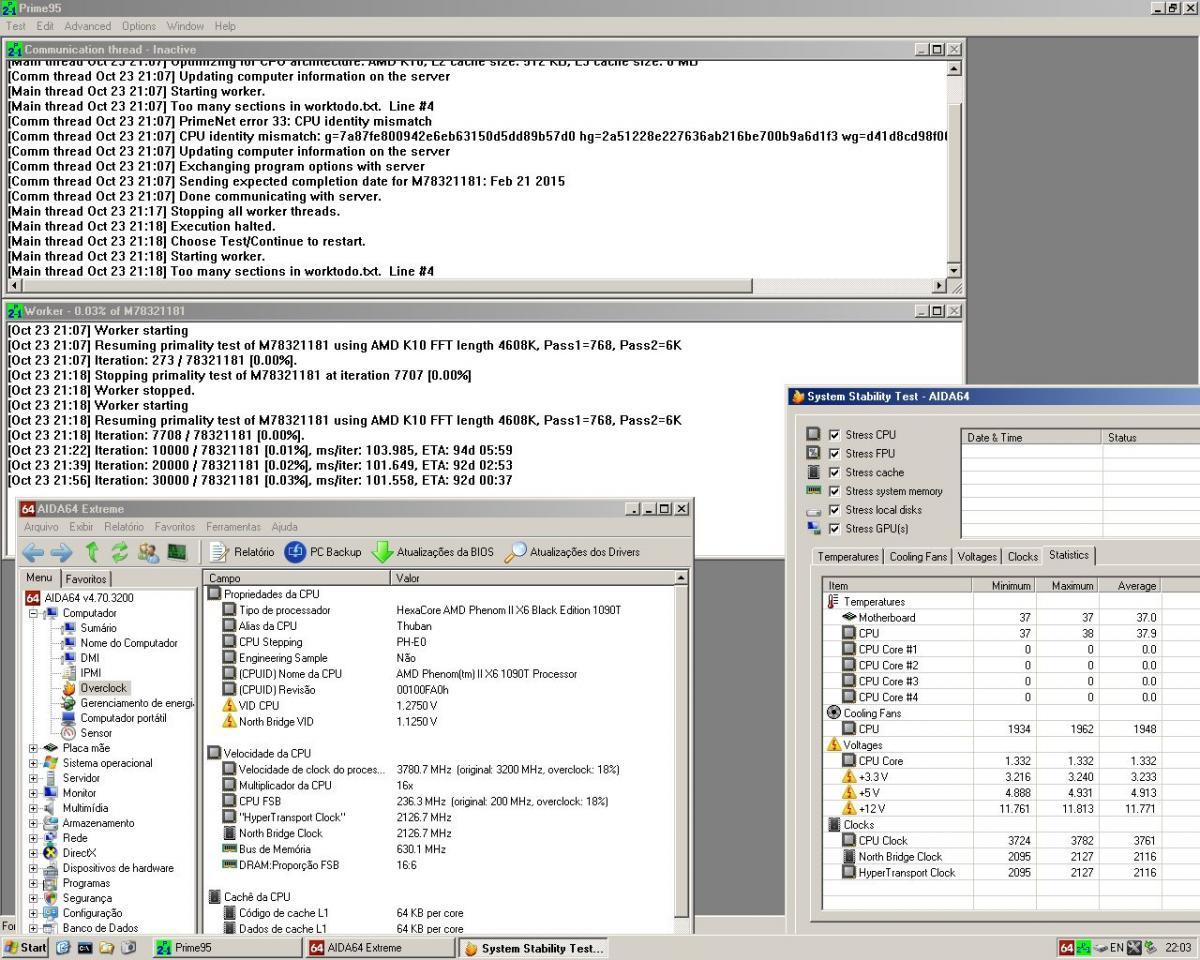The height and width of the screenshot is (960, 1200).
Task: Open Prime95 Options menu
Action: click(139, 25)
